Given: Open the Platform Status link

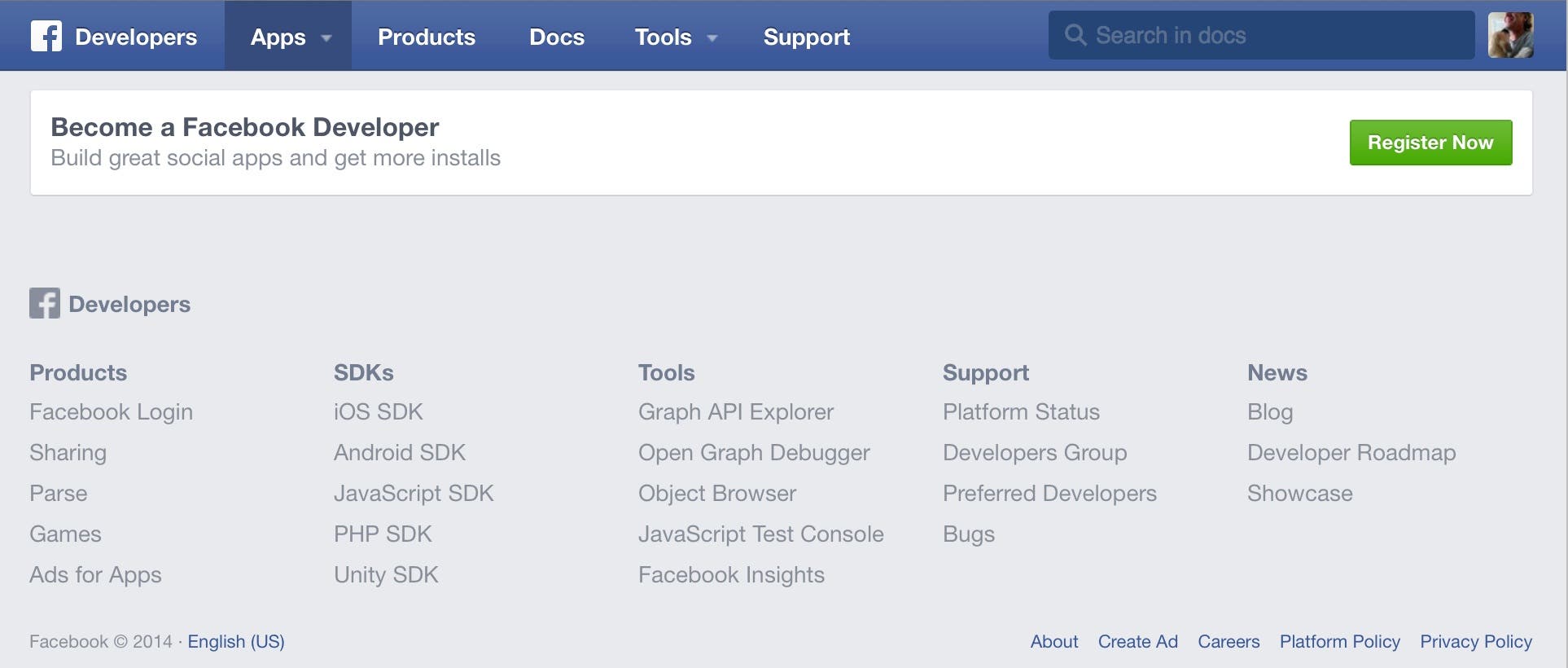Looking at the screenshot, I should (x=1022, y=411).
